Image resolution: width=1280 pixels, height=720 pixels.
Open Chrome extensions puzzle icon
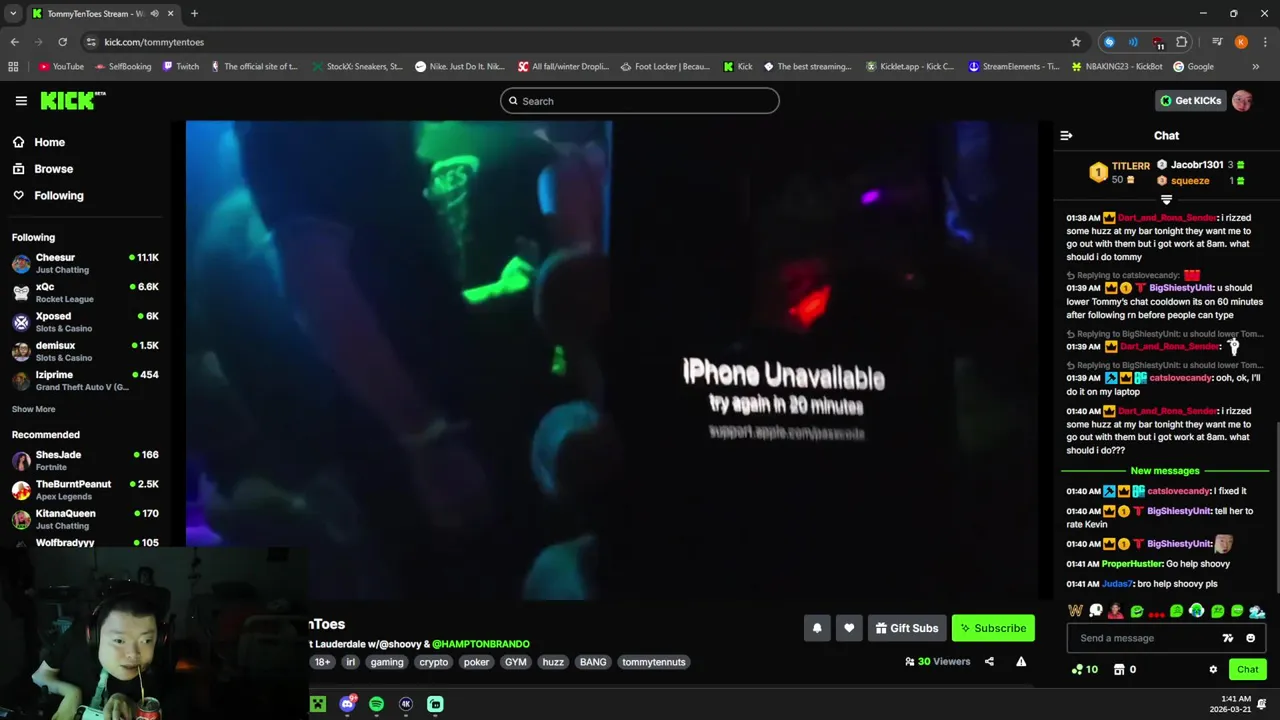pos(1182,42)
